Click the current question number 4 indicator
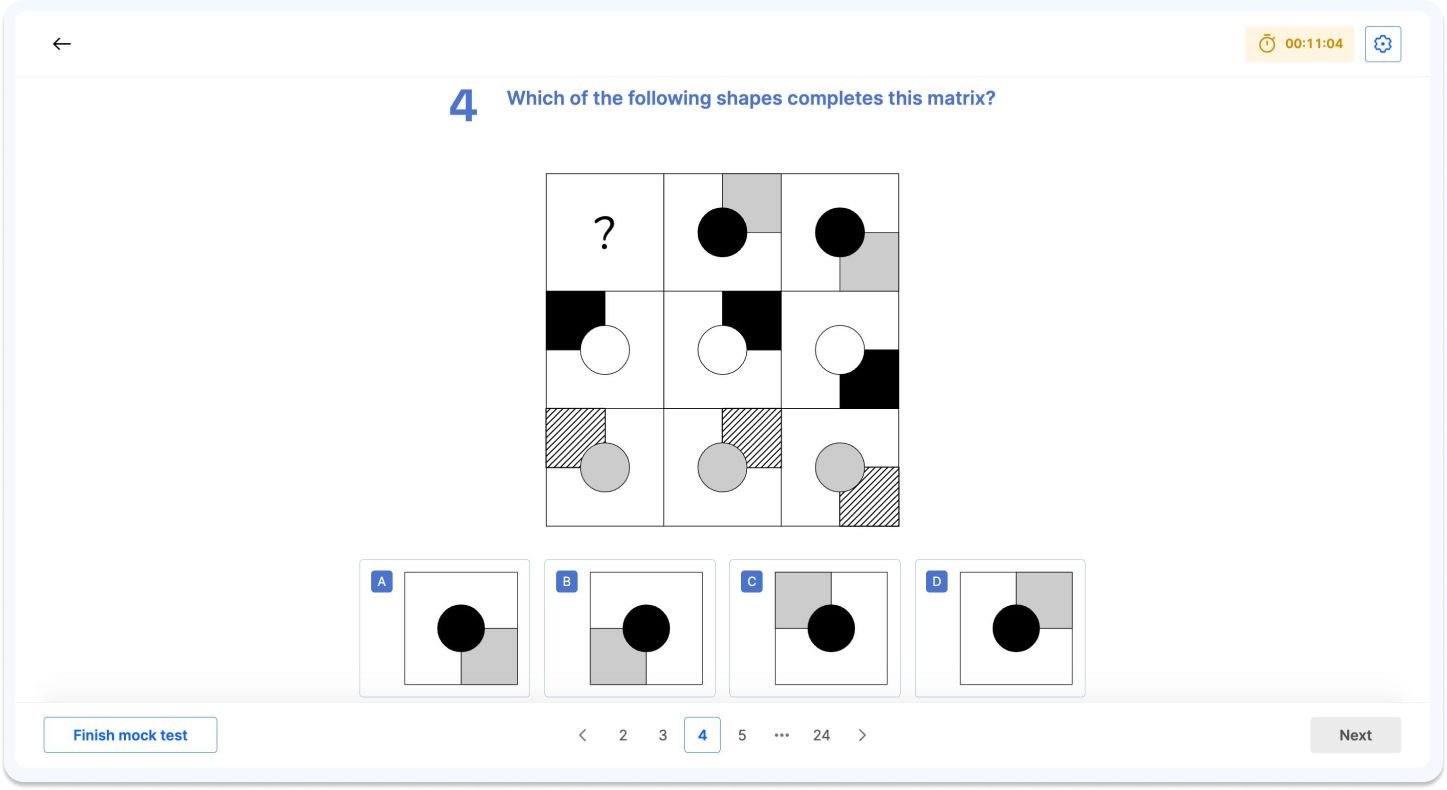 [x=702, y=735]
